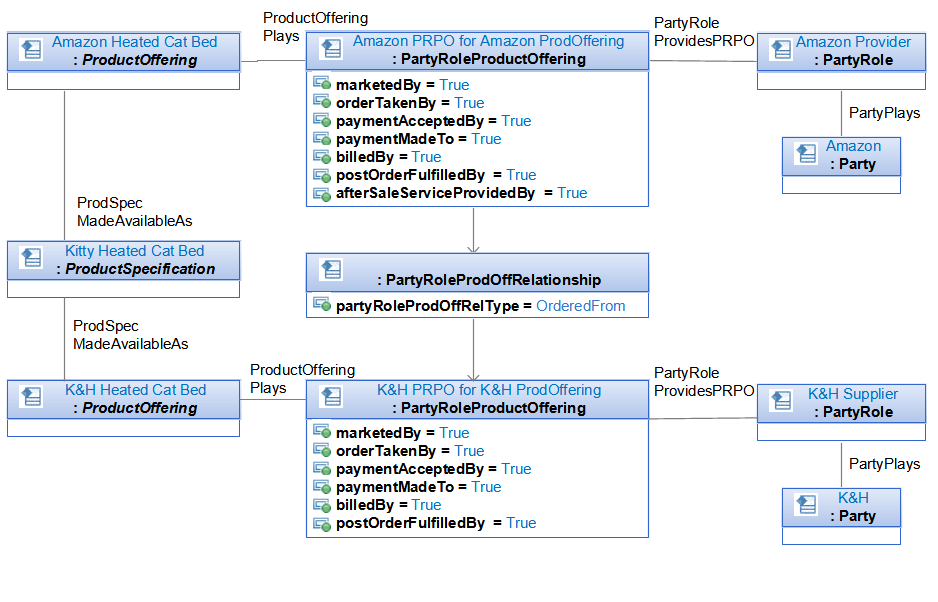Click the Amazon Party object name
This screenshot has width=938, height=602.
point(853,146)
